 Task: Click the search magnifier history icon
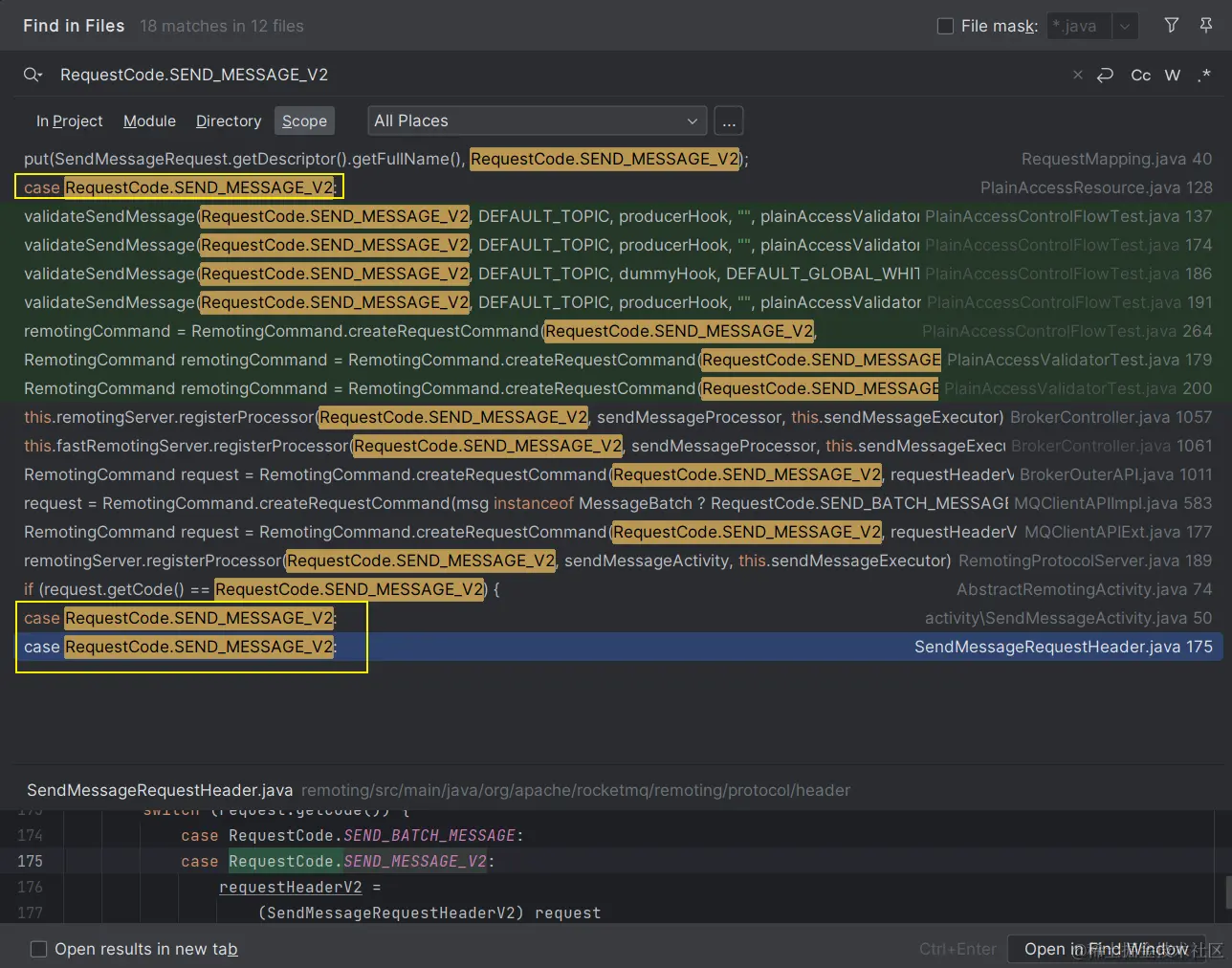33,75
